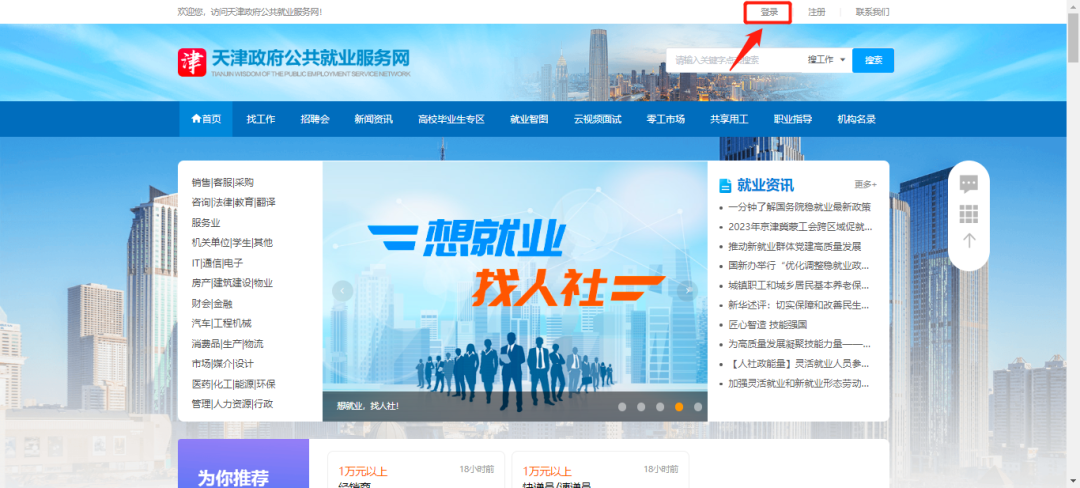Click the 联系我们 contact link
This screenshot has height=488, width=1080.
tap(872, 12)
